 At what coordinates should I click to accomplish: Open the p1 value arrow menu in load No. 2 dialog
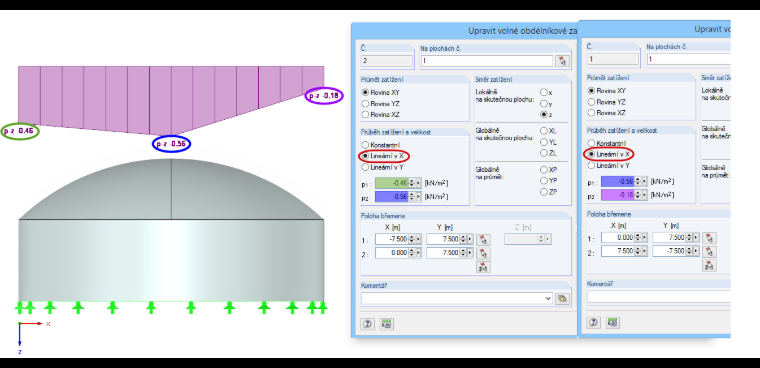pos(419,183)
